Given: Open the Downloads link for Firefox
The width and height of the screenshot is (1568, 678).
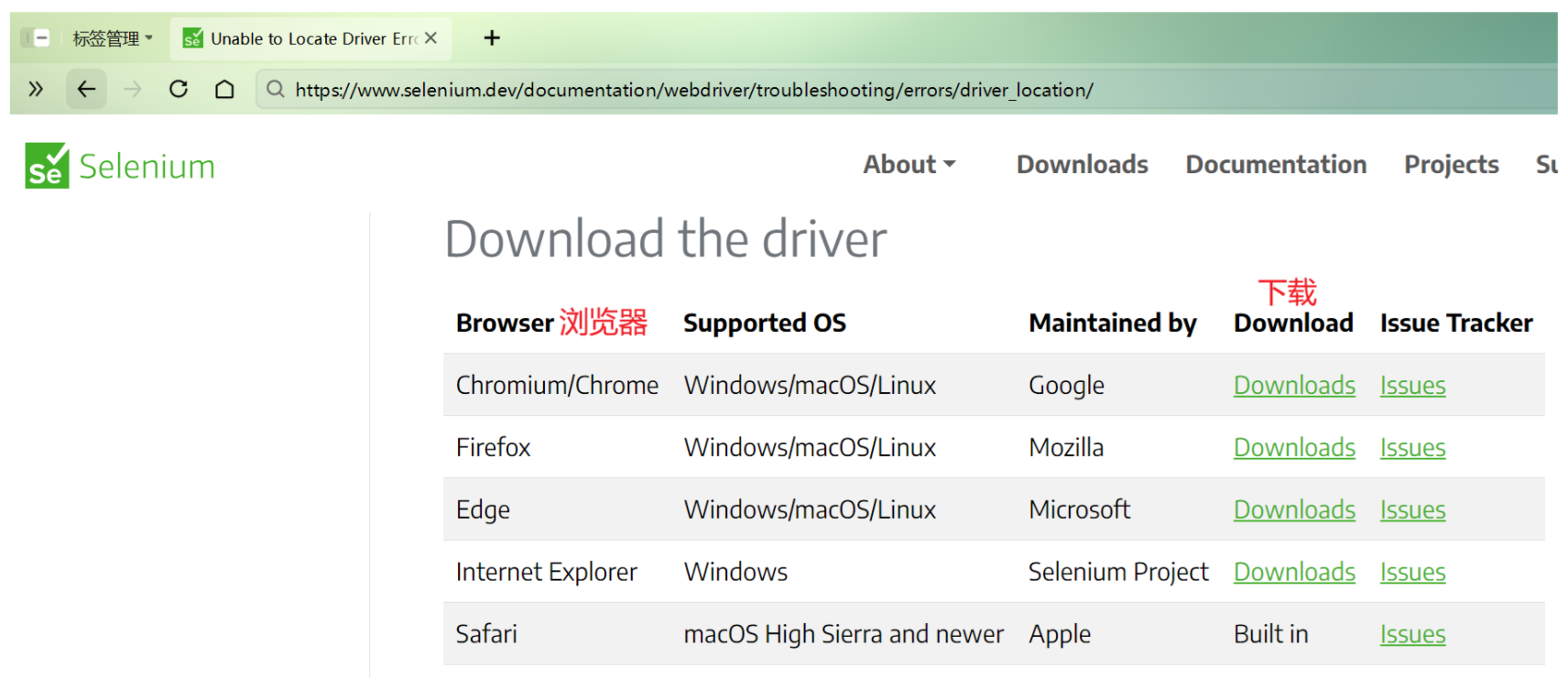Looking at the screenshot, I should click(1294, 448).
